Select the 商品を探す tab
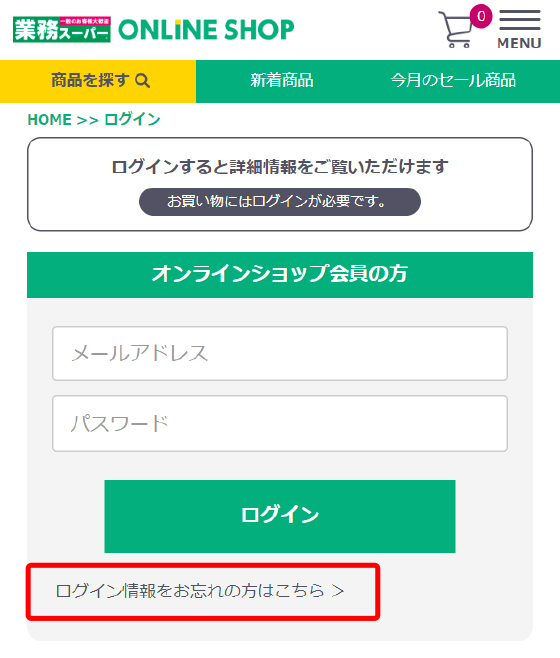The height and width of the screenshot is (658, 560). (x=98, y=81)
